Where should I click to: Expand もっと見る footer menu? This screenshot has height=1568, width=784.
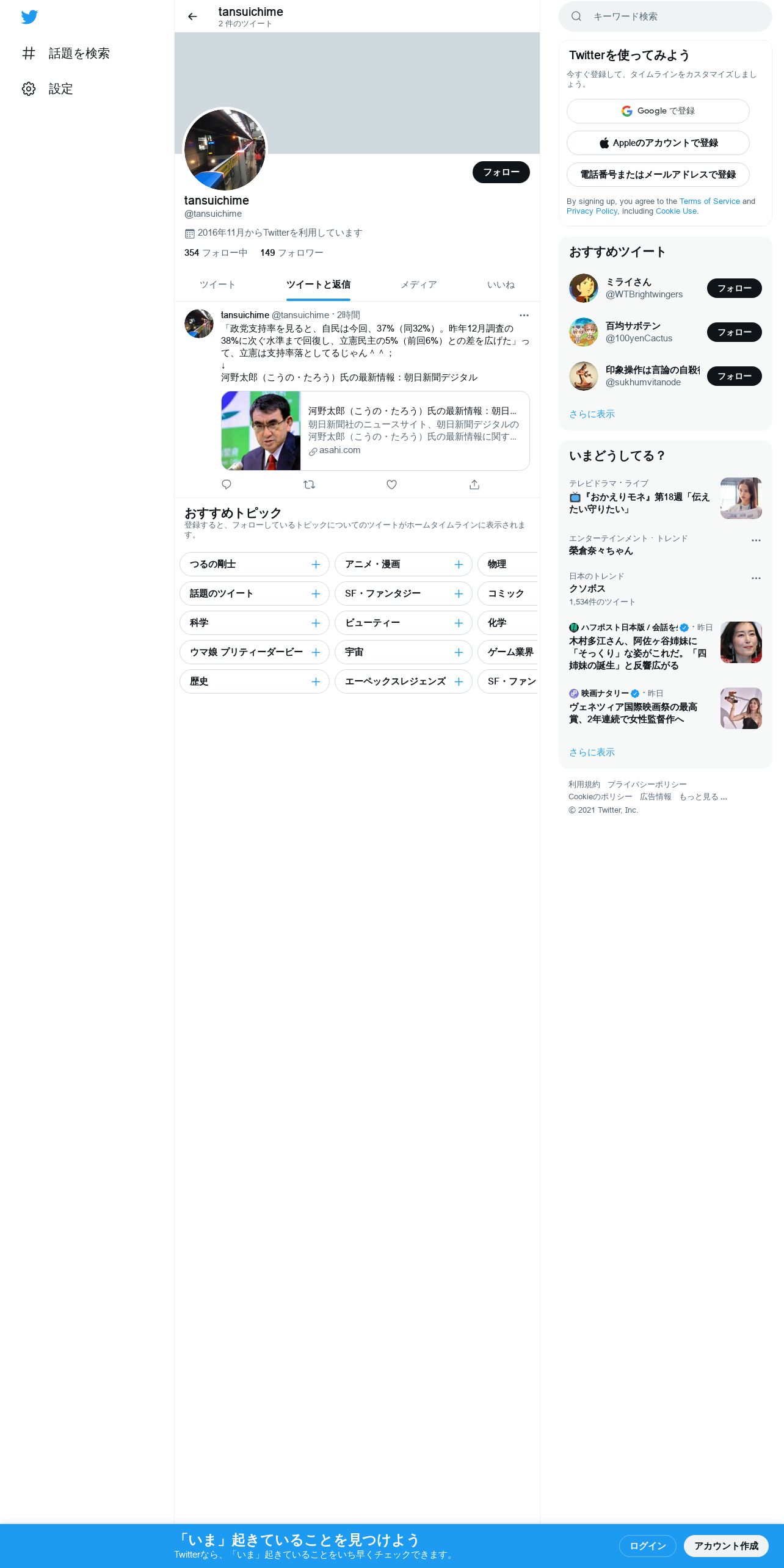tap(703, 797)
